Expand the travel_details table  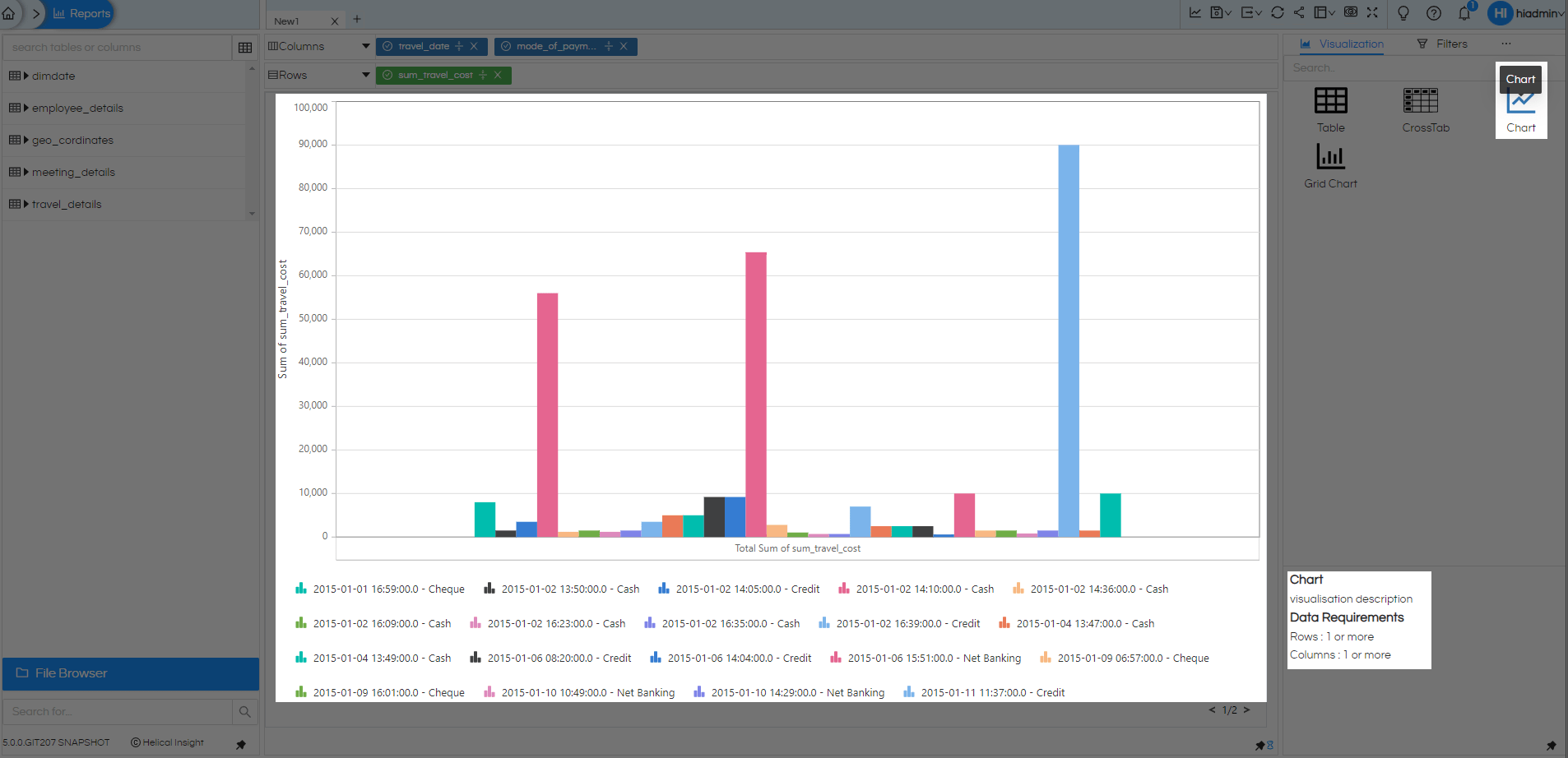click(x=26, y=204)
